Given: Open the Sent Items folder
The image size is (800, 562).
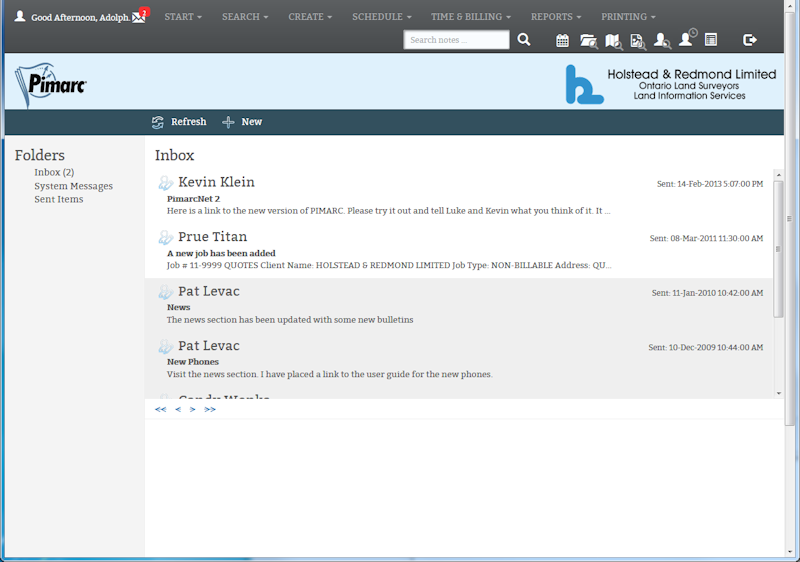Looking at the screenshot, I should (59, 199).
